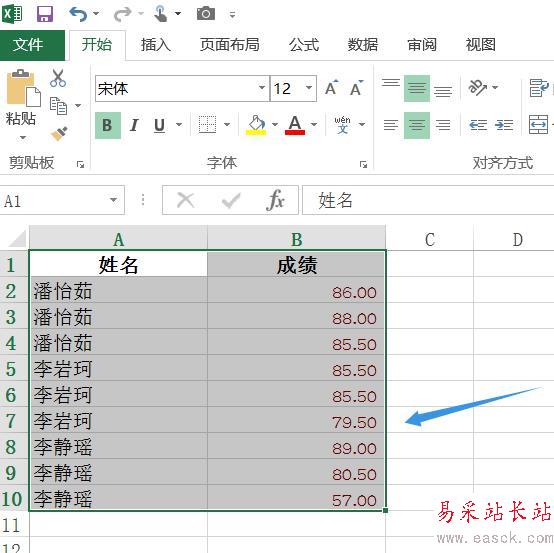This screenshot has height=553, width=554.
Task: Toggle center horizontal alignment
Action: point(417,125)
